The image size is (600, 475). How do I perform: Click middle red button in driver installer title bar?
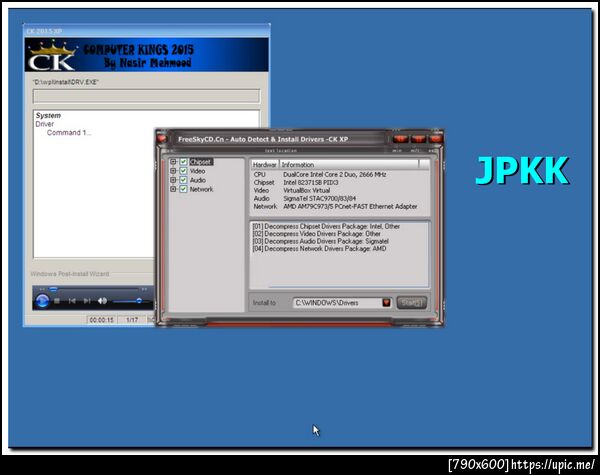(x=418, y=139)
